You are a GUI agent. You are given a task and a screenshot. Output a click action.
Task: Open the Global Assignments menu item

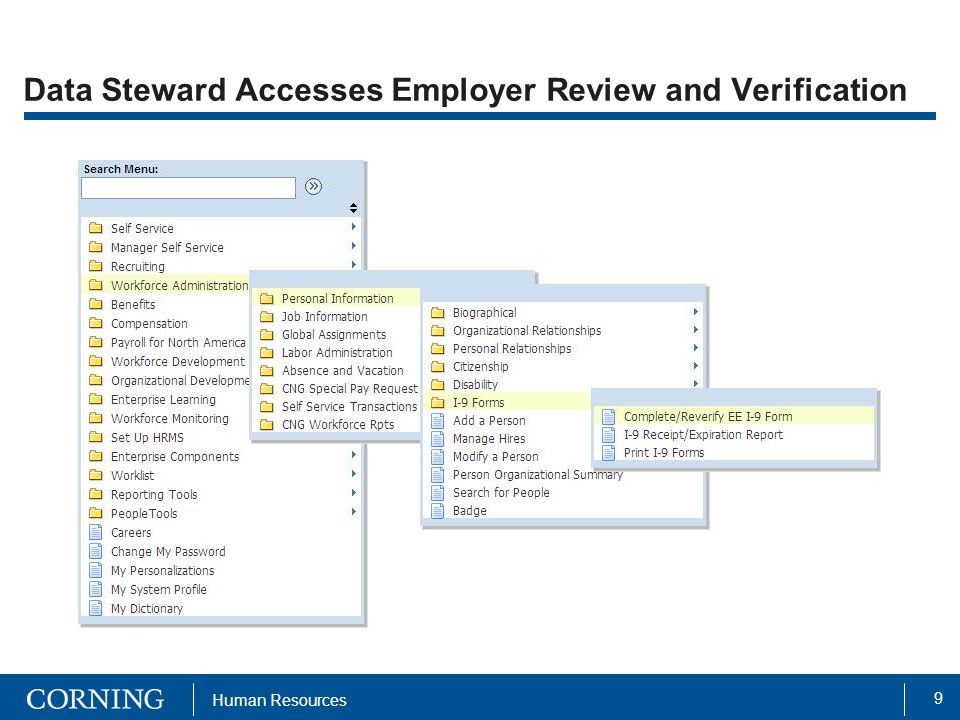[334, 334]
